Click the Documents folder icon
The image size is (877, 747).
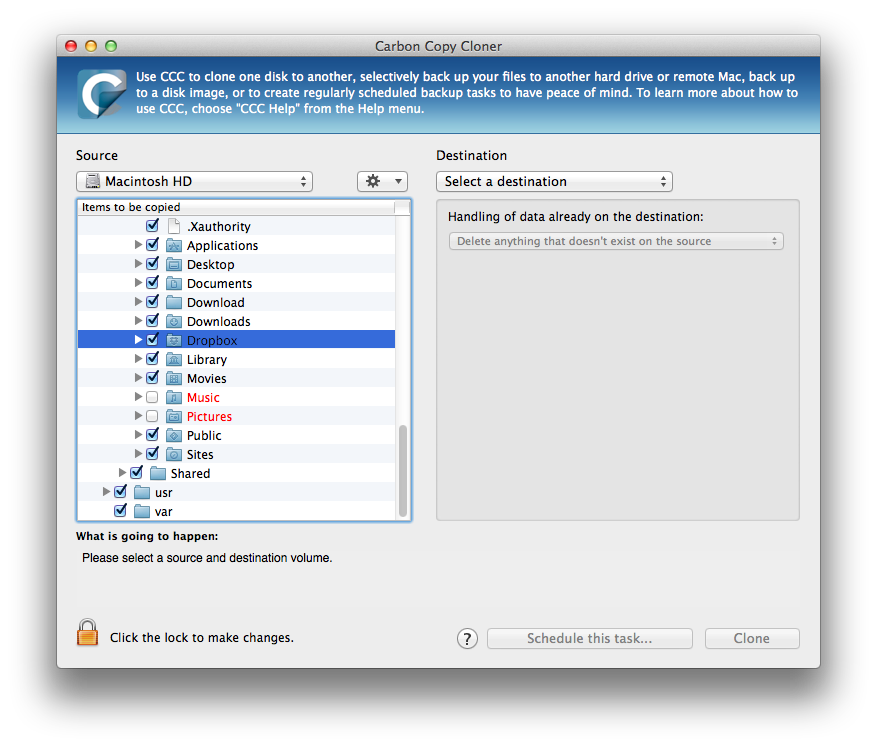coord(174,283)
